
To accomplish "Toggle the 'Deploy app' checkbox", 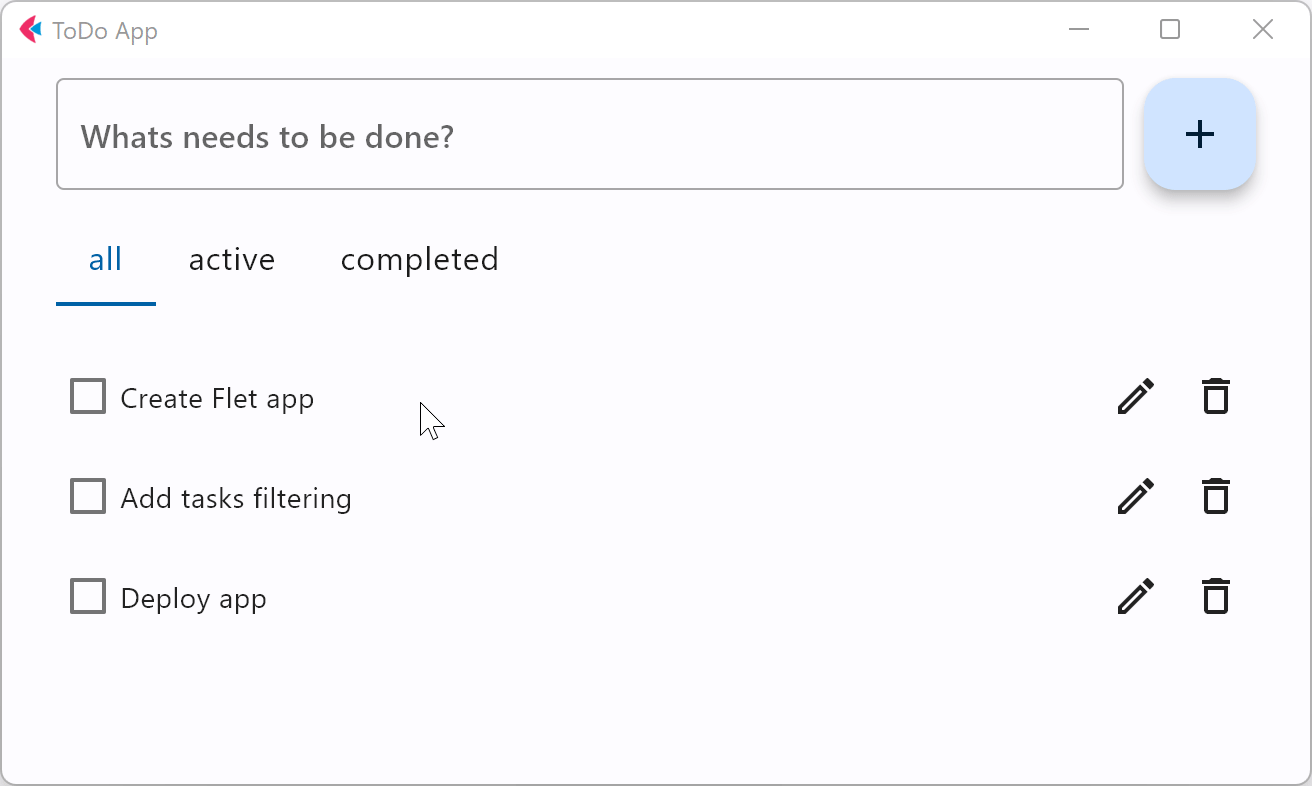I will pyautogui.click(x=88, y=596).
